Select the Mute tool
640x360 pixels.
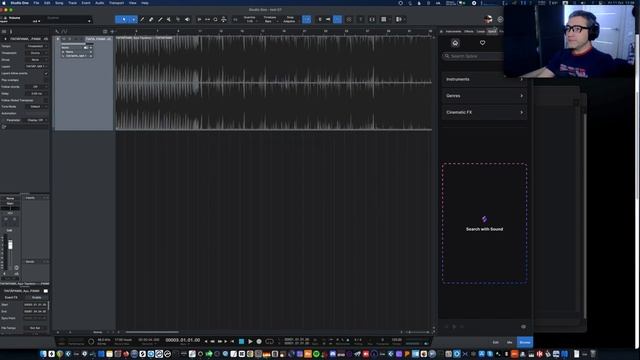coord(169,19)
